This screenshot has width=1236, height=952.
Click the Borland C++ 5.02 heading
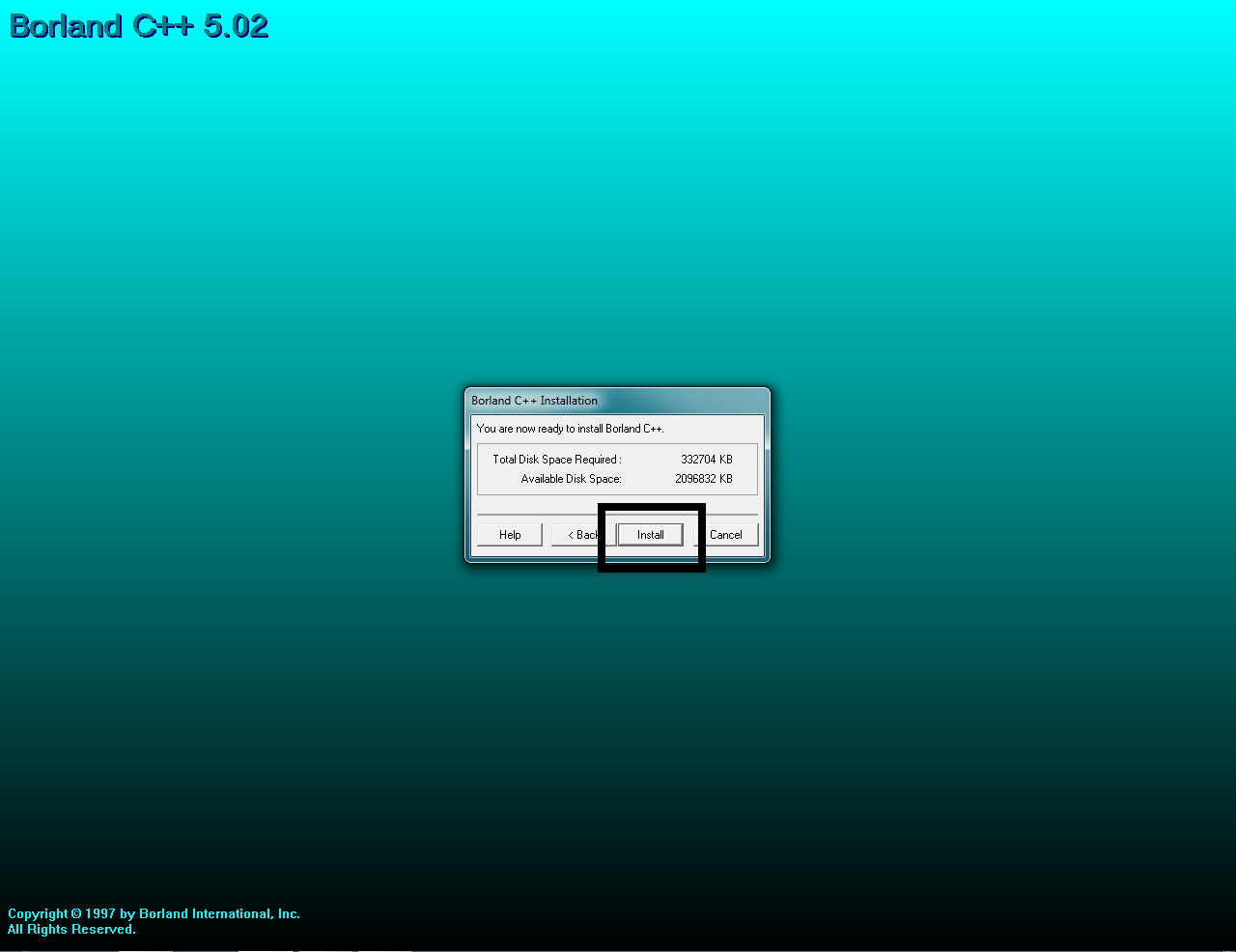click(x=139, y=26)
